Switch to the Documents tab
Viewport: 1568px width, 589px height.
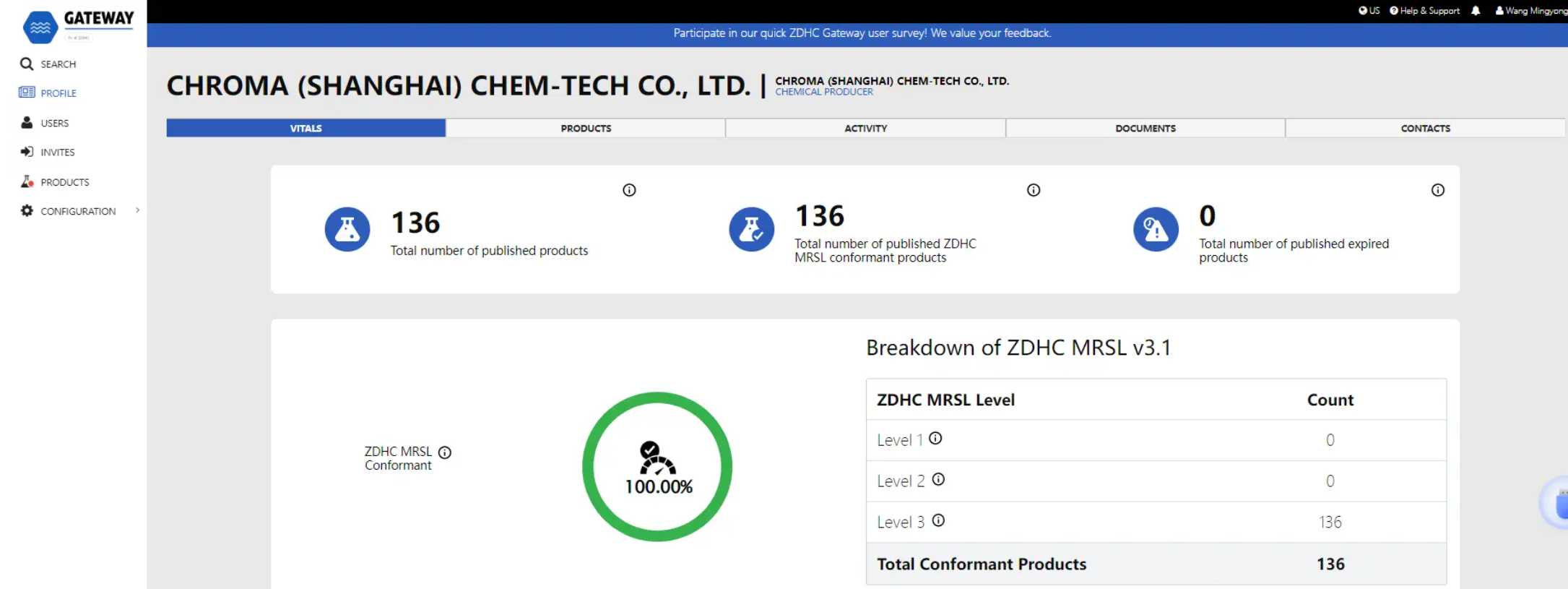(x=1145, y=128)
